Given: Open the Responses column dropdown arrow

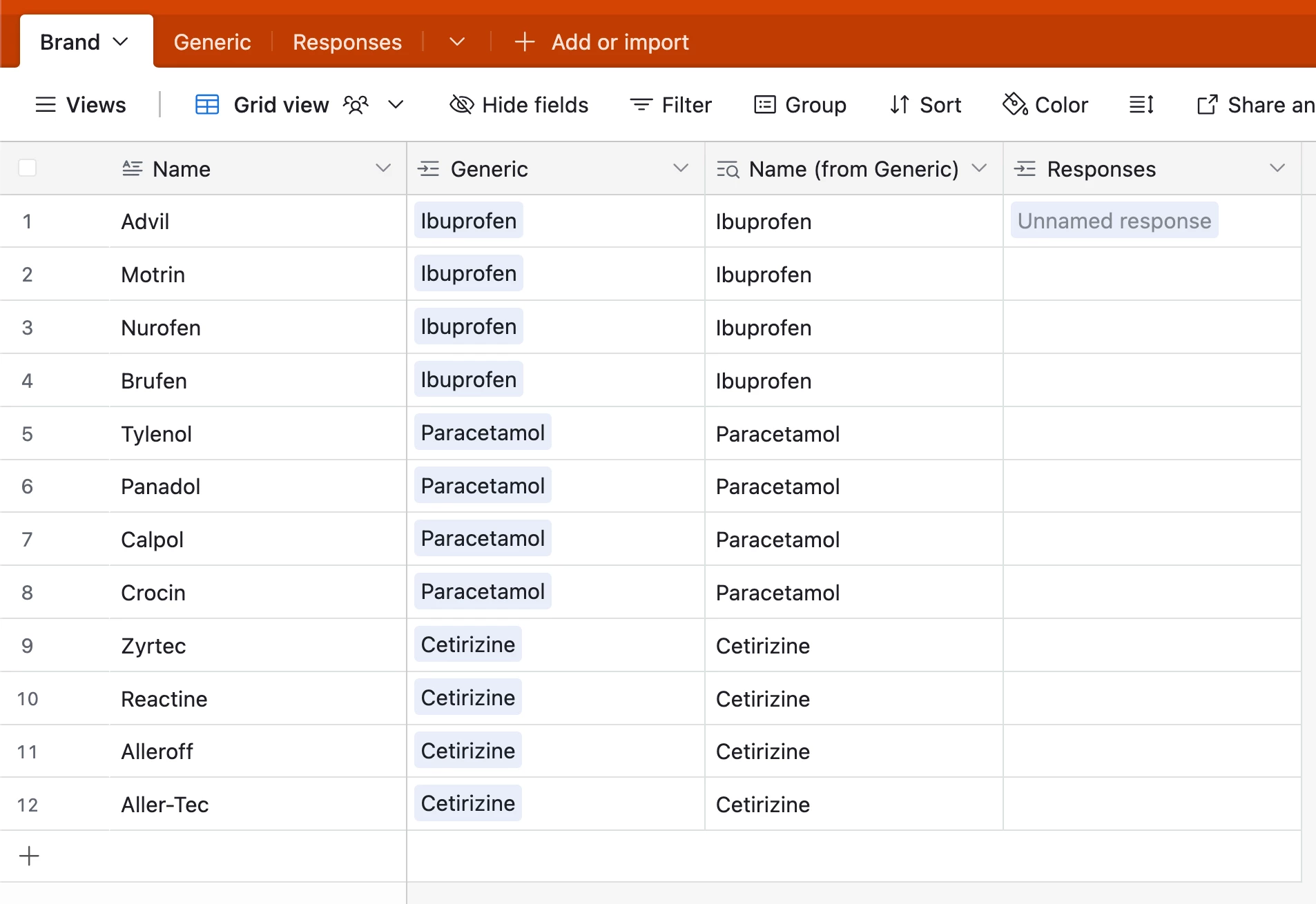Looking at the screenshot, I should [1277, 168].
